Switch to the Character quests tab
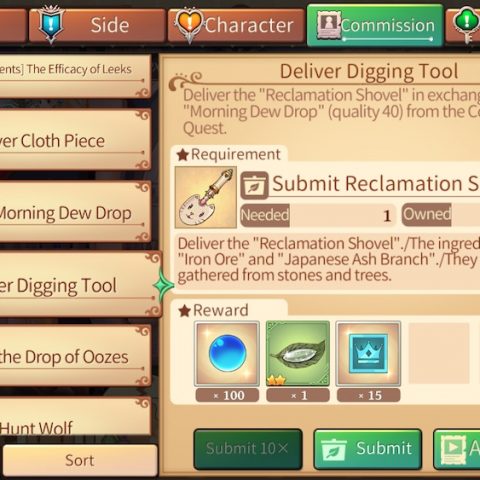Screen dimensions: 480x480 pos(236,25)
